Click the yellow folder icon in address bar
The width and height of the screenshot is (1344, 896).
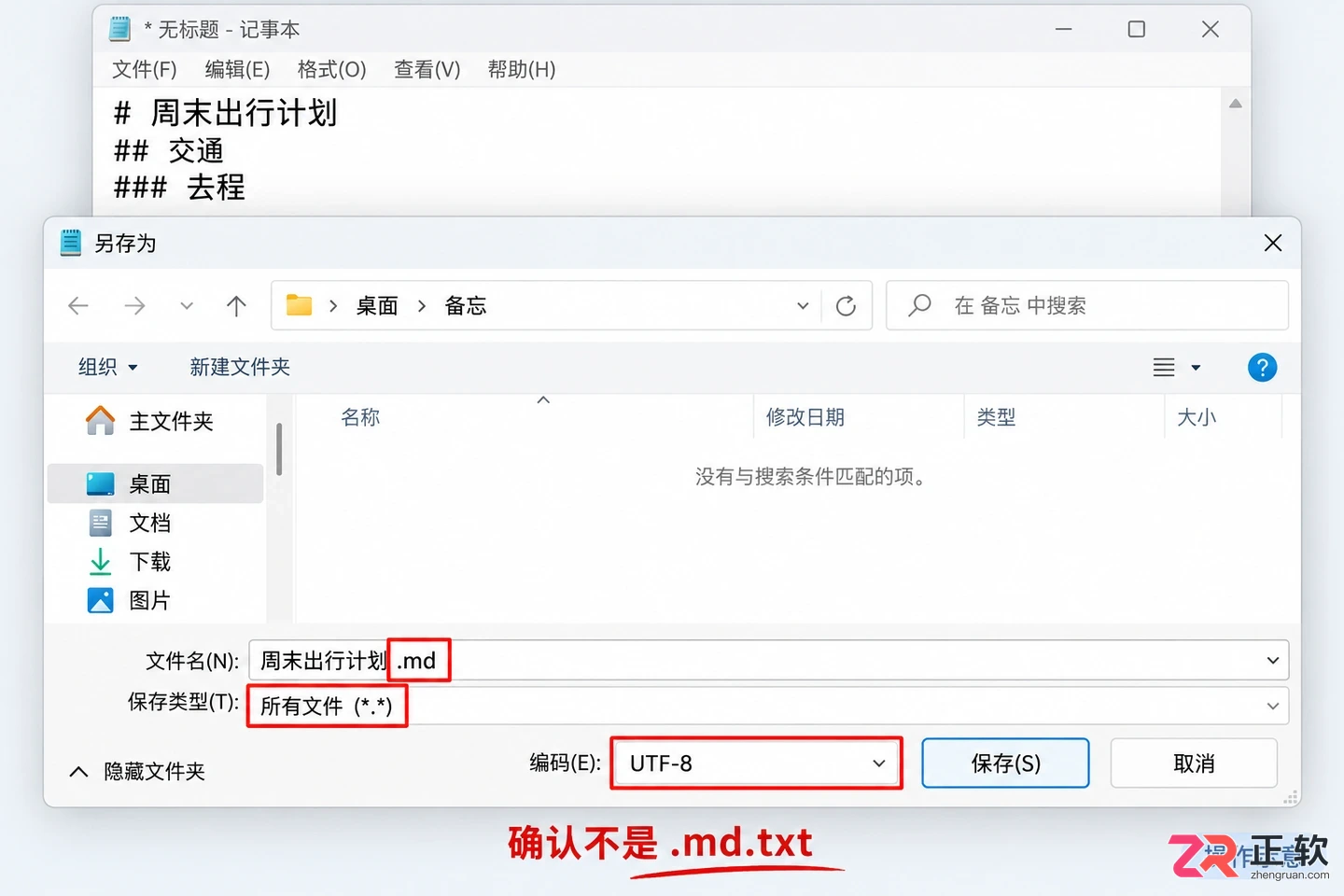point(299,305)
